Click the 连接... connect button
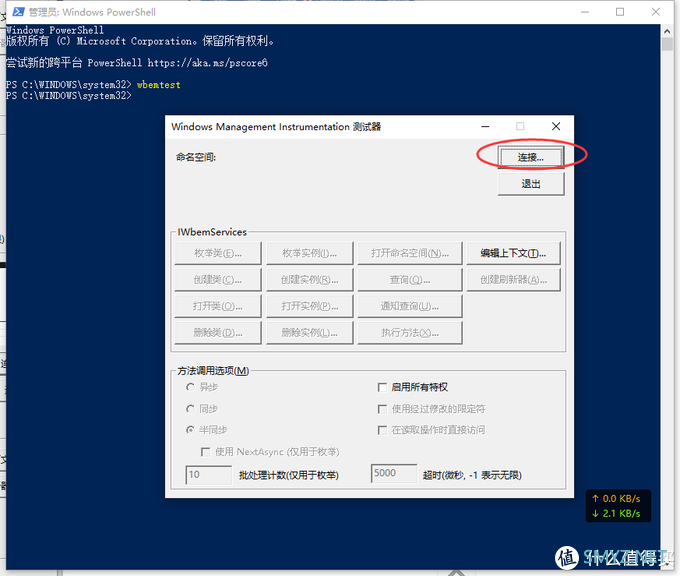 click(x=531, y=157)
